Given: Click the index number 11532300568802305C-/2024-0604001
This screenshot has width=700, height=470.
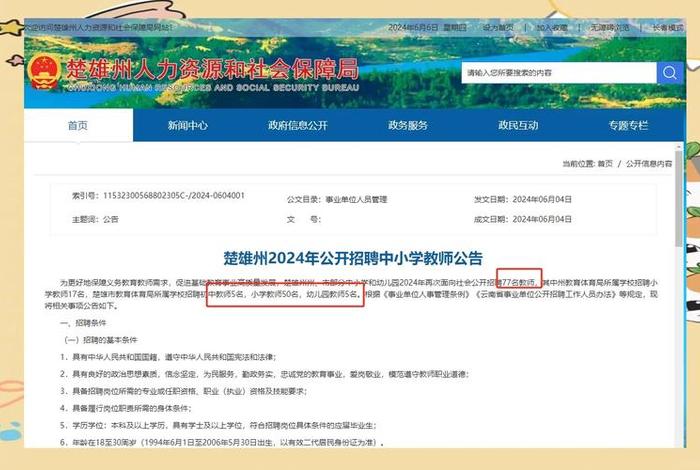Looking at the screenshot, I should click(174, 195).
